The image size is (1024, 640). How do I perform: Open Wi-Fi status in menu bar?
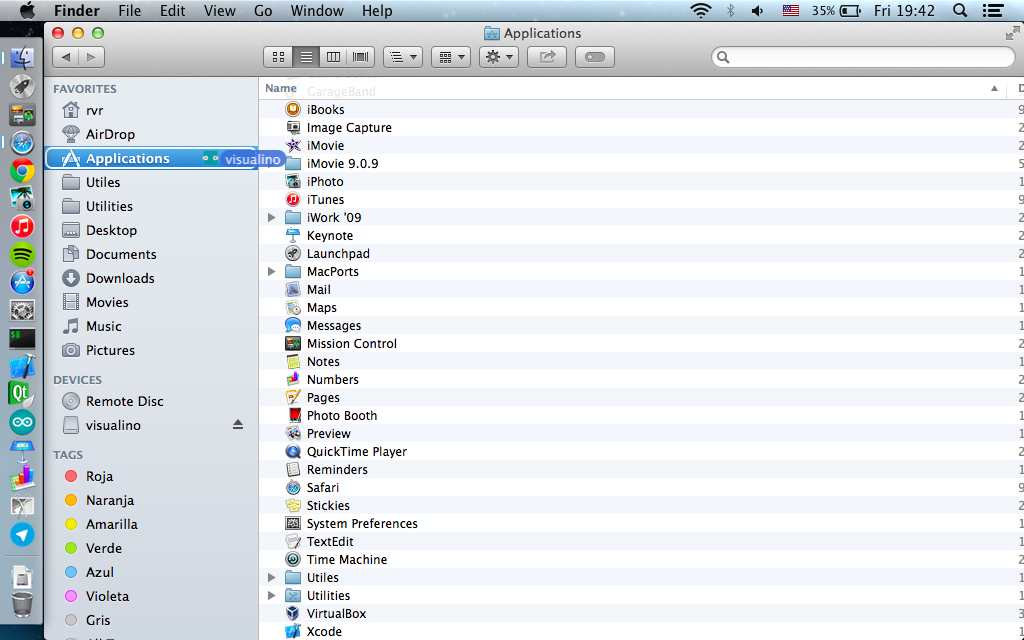point(701,10)
